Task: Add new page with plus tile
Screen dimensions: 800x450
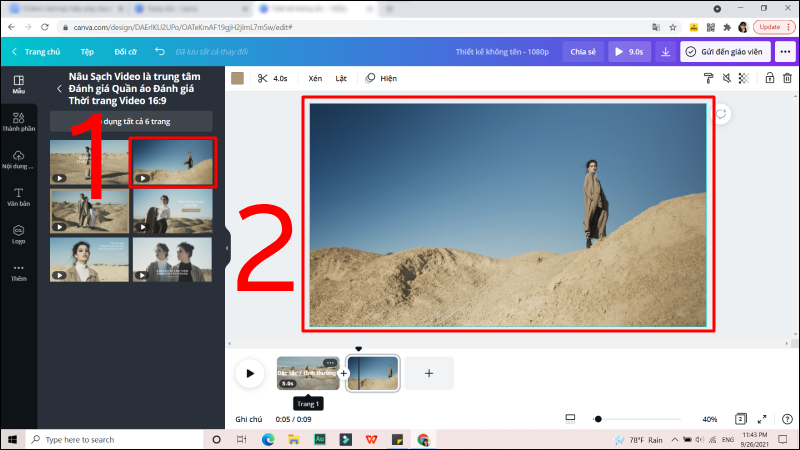Action: (429, 373)
